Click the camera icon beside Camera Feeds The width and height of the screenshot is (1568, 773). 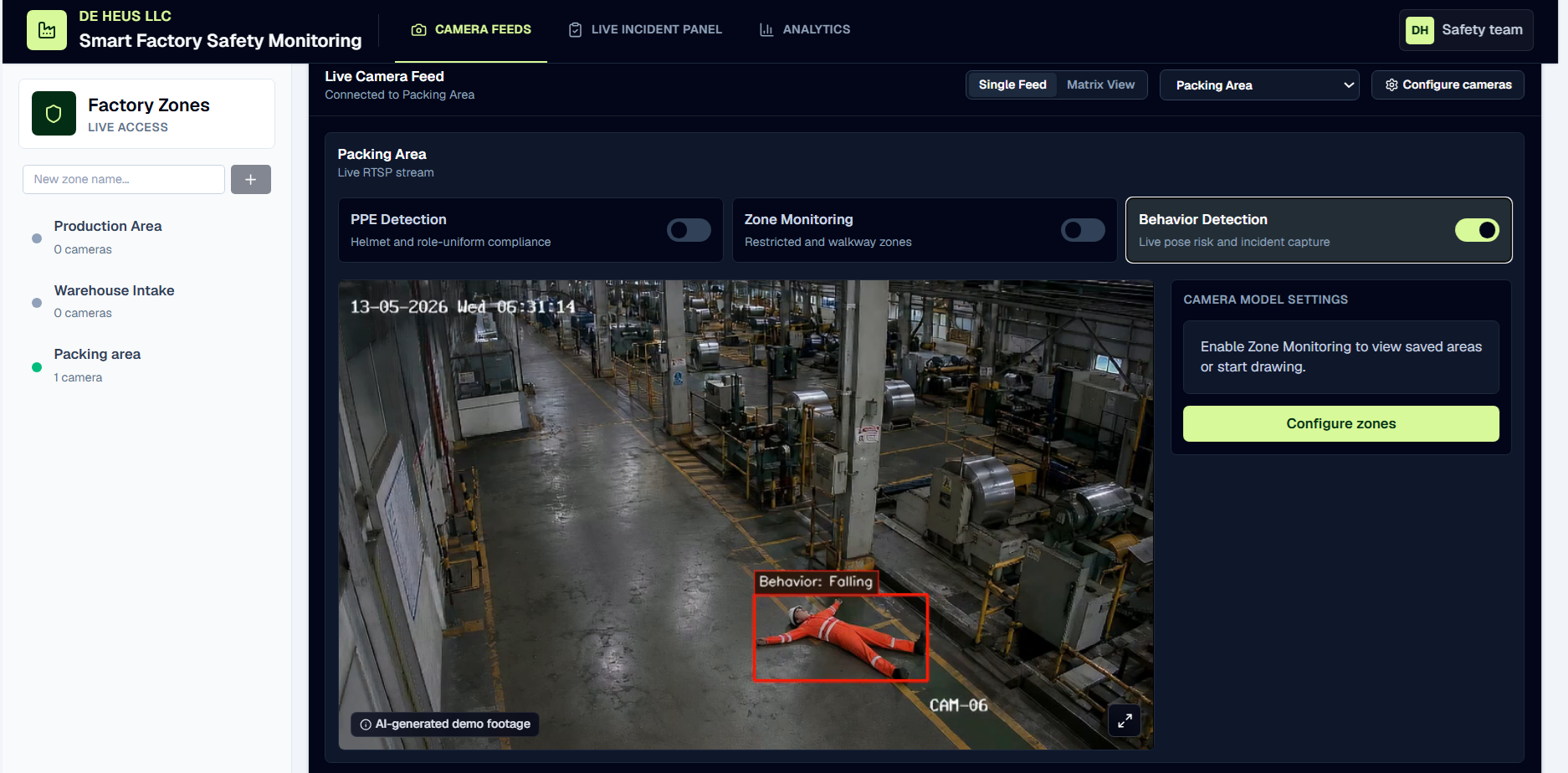coord(418,29)
